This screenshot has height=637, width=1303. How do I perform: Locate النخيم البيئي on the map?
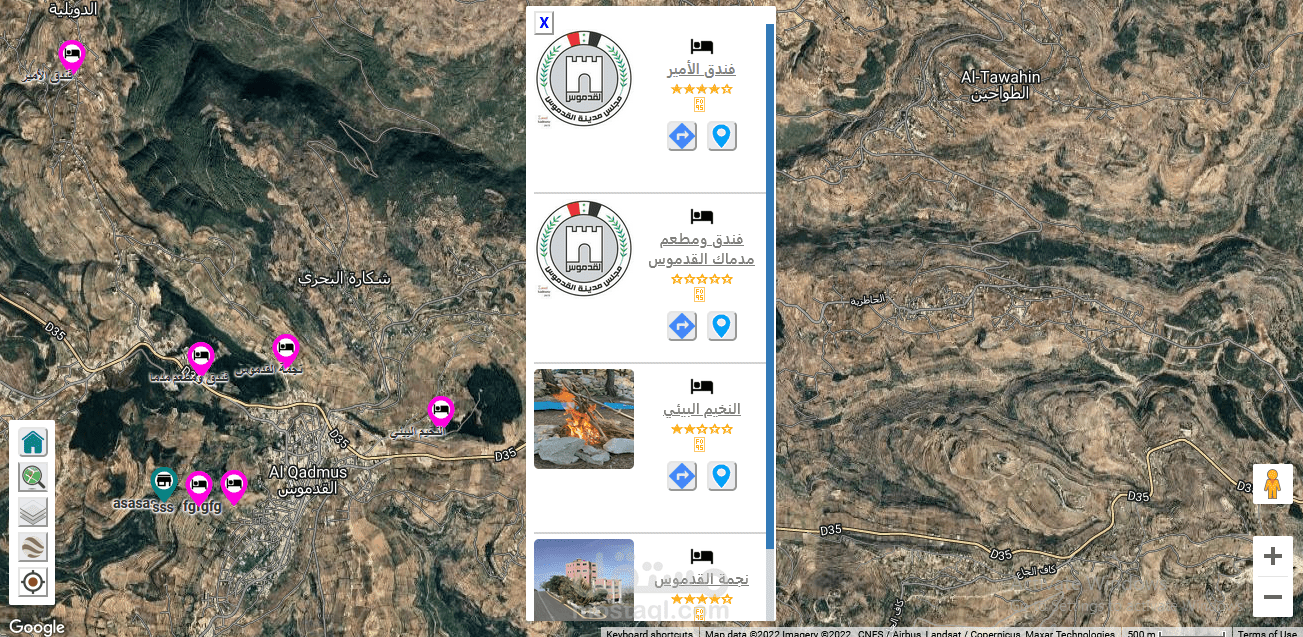[x=722, y=476]
